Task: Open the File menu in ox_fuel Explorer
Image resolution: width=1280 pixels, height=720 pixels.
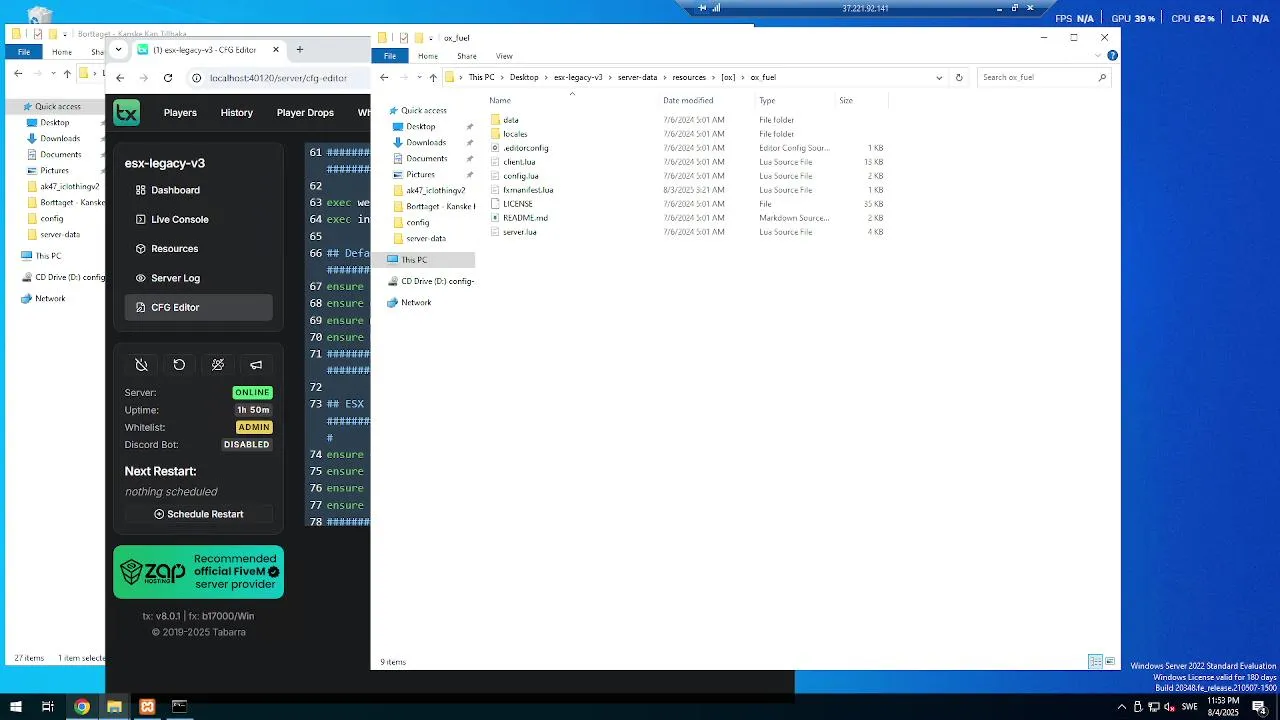Action: (x=390, y=56)
